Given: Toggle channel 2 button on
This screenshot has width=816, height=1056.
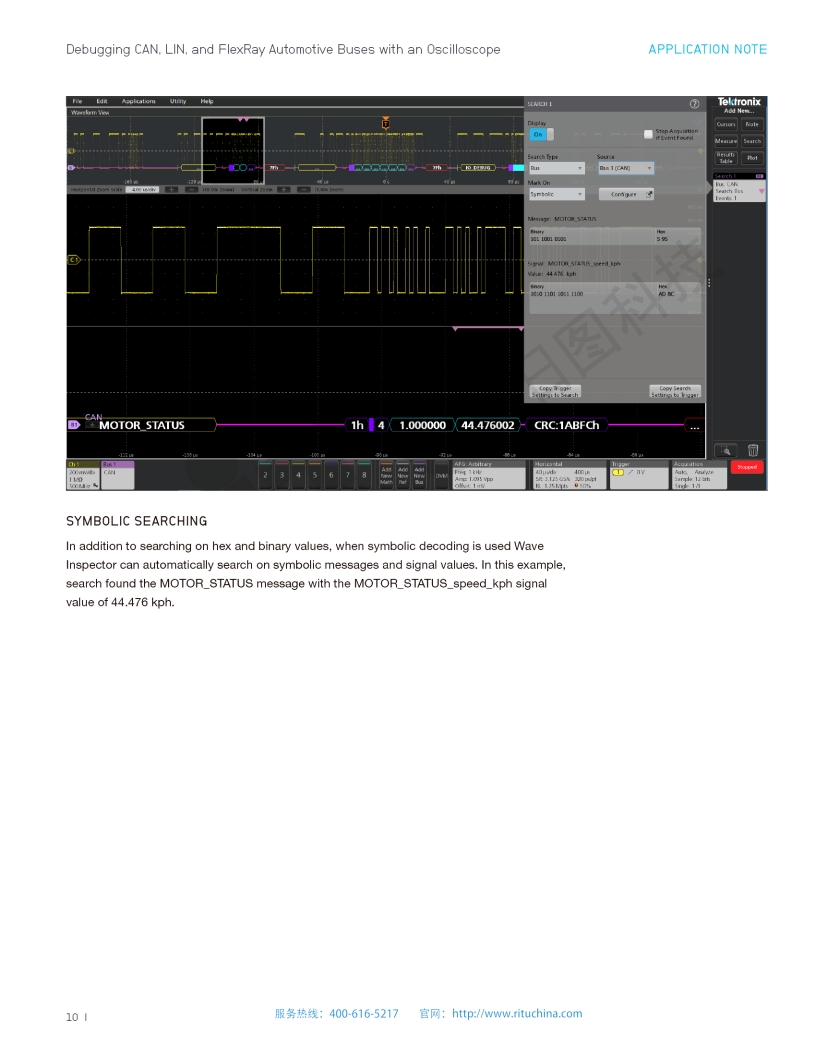Looking at the screenshot, I should click(x=266, y=475).
